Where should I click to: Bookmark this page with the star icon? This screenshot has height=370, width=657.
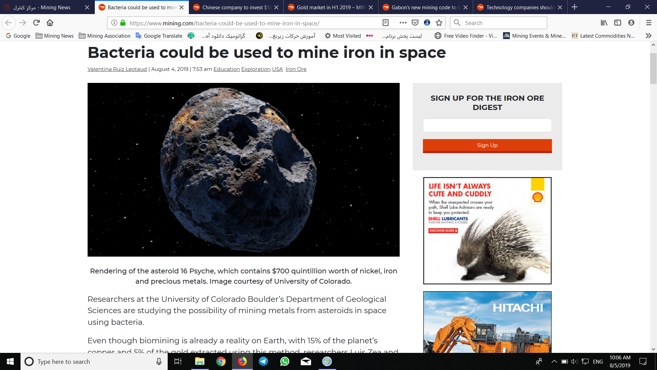tap(439, 23)
